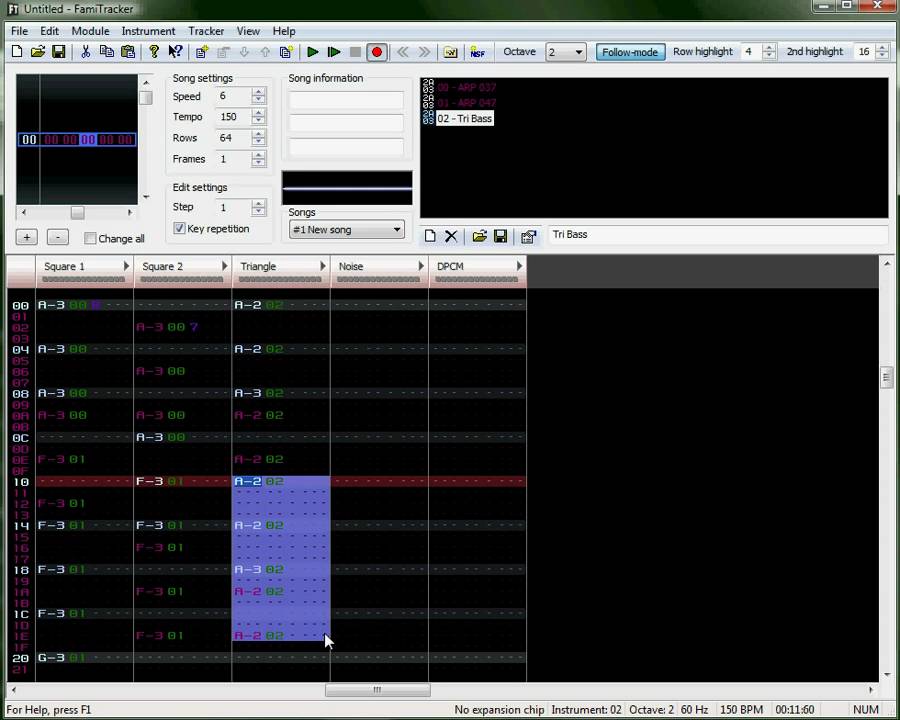900x720 pixels.
Task: Remove instrument with the X icon
Action: pyautogui.click(x=451, y=236)
